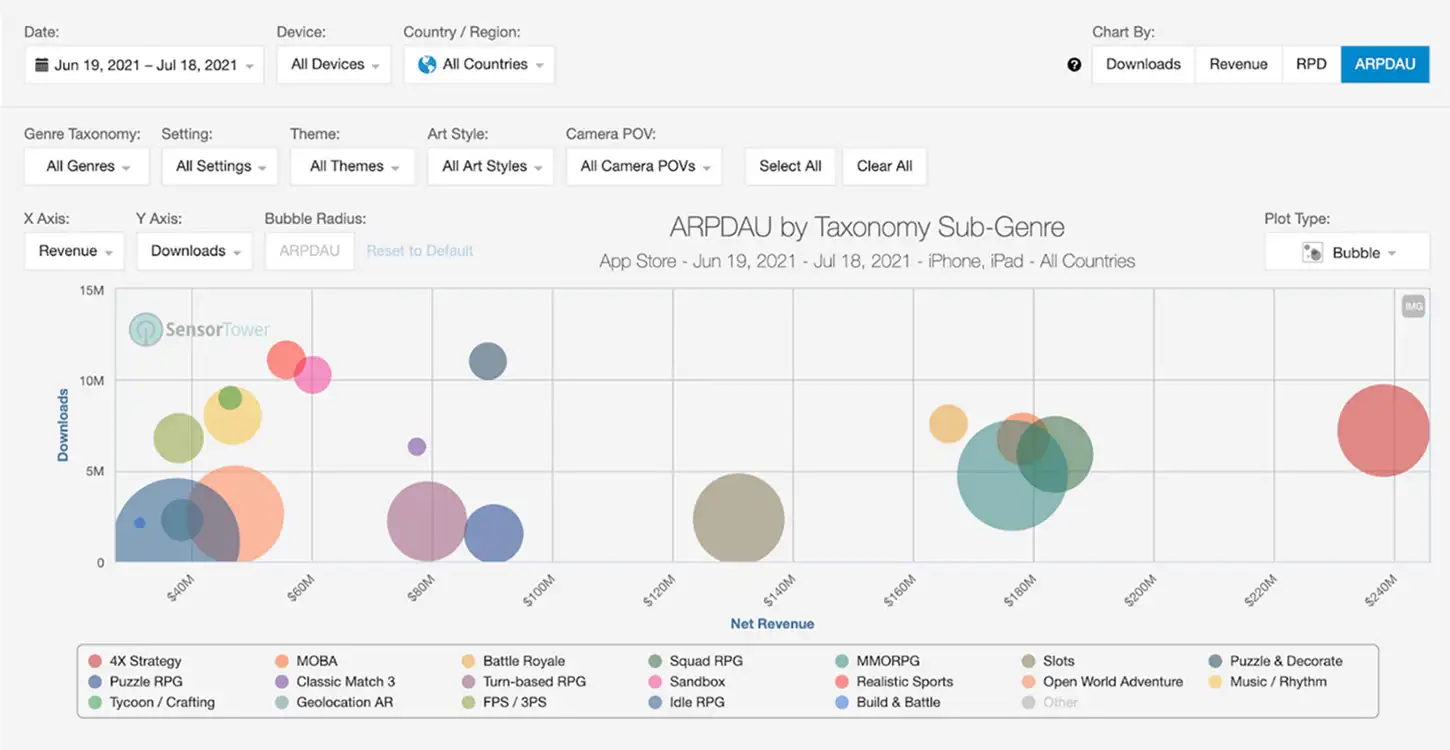Toggle Tycoon / Crafting legend entry
Viewport: 1450px width, 750px height.
click(152, 702)
